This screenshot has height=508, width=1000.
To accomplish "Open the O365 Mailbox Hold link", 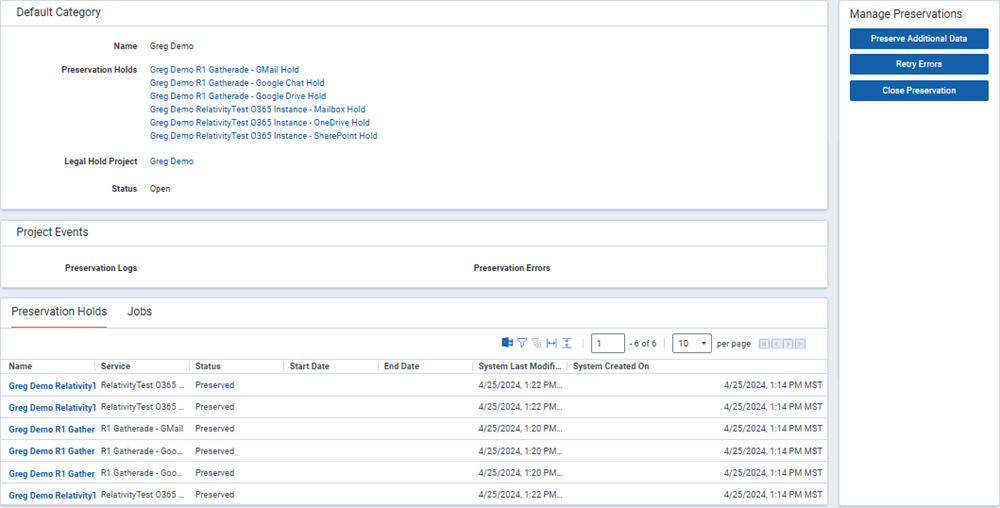I will (x=258, y=110).
